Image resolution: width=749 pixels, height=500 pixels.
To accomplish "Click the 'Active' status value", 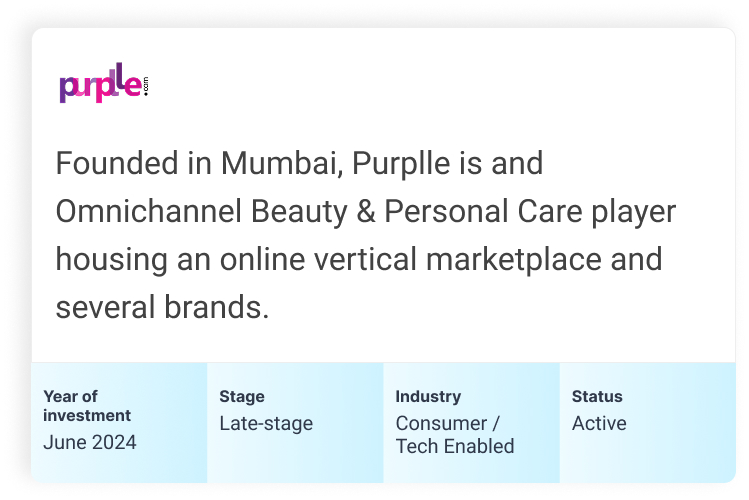I will click(x=599, y=424).
